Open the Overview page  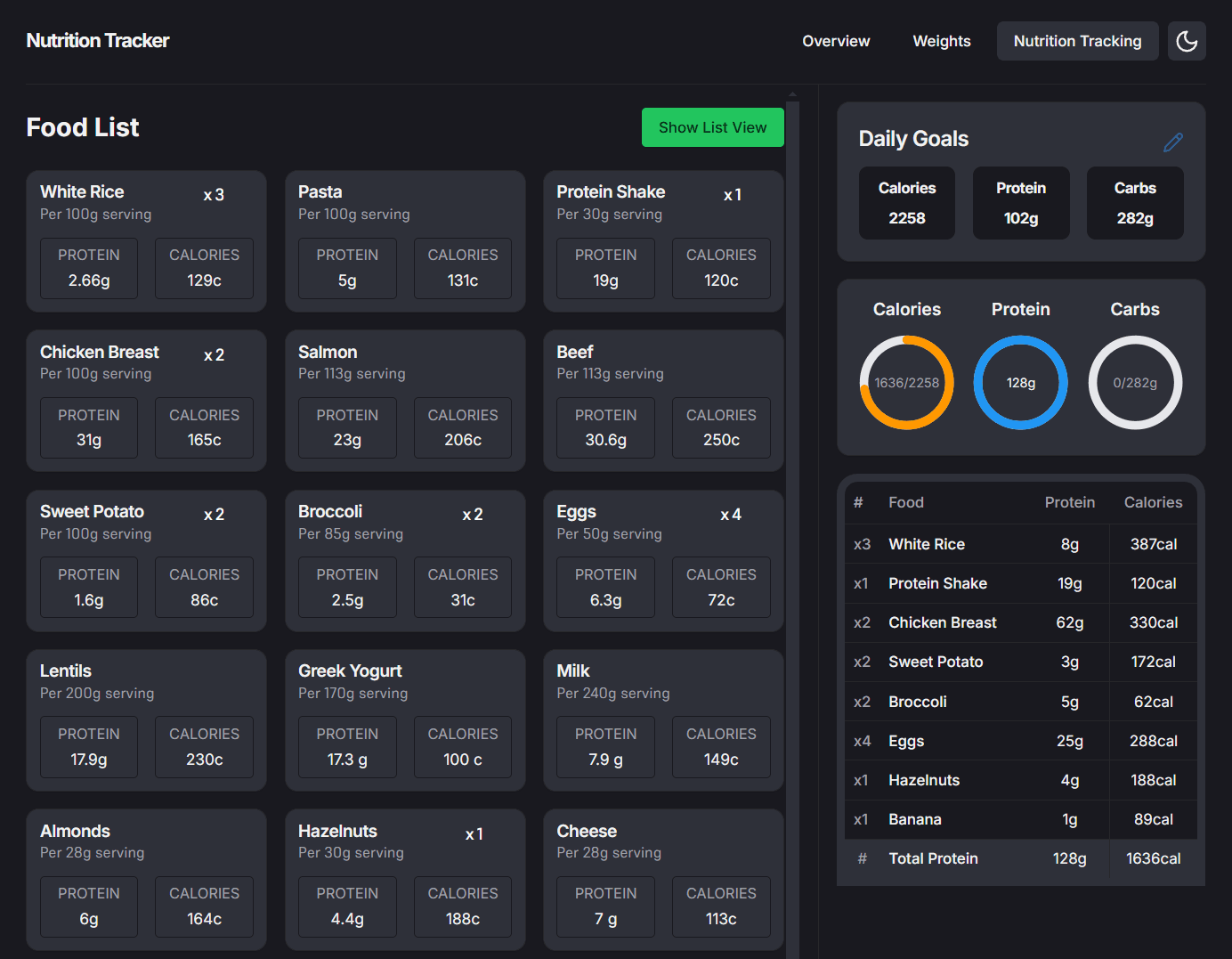[836, 41]
